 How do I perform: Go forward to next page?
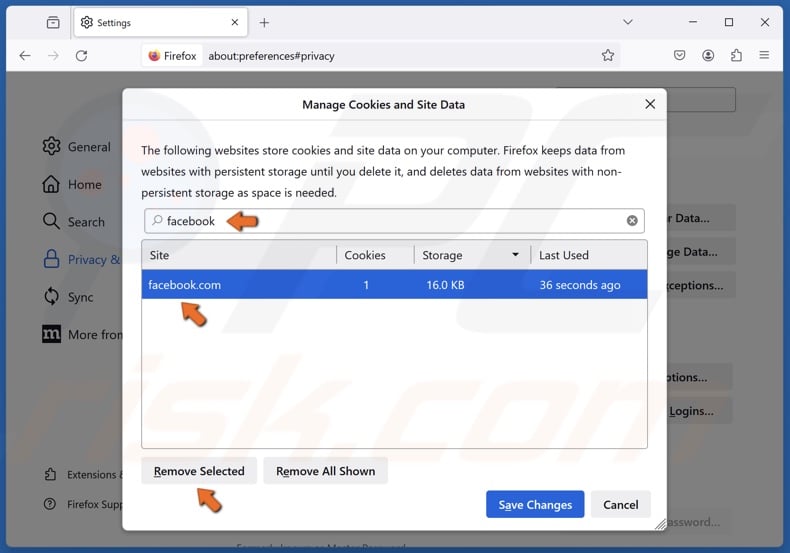(x=53, y=55)
